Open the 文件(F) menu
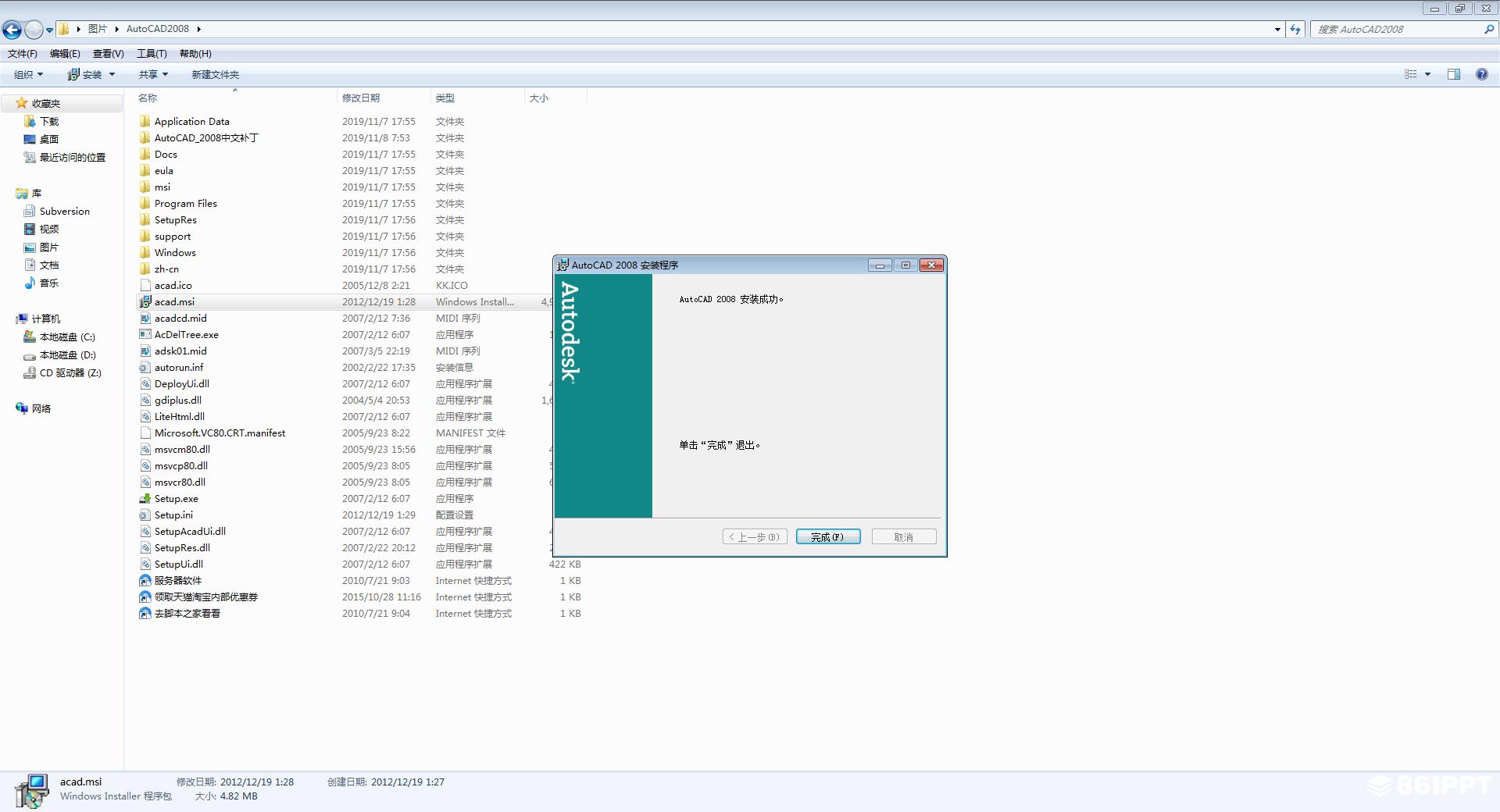Viewport: 1500px width, 812px height. click(23, 54)
